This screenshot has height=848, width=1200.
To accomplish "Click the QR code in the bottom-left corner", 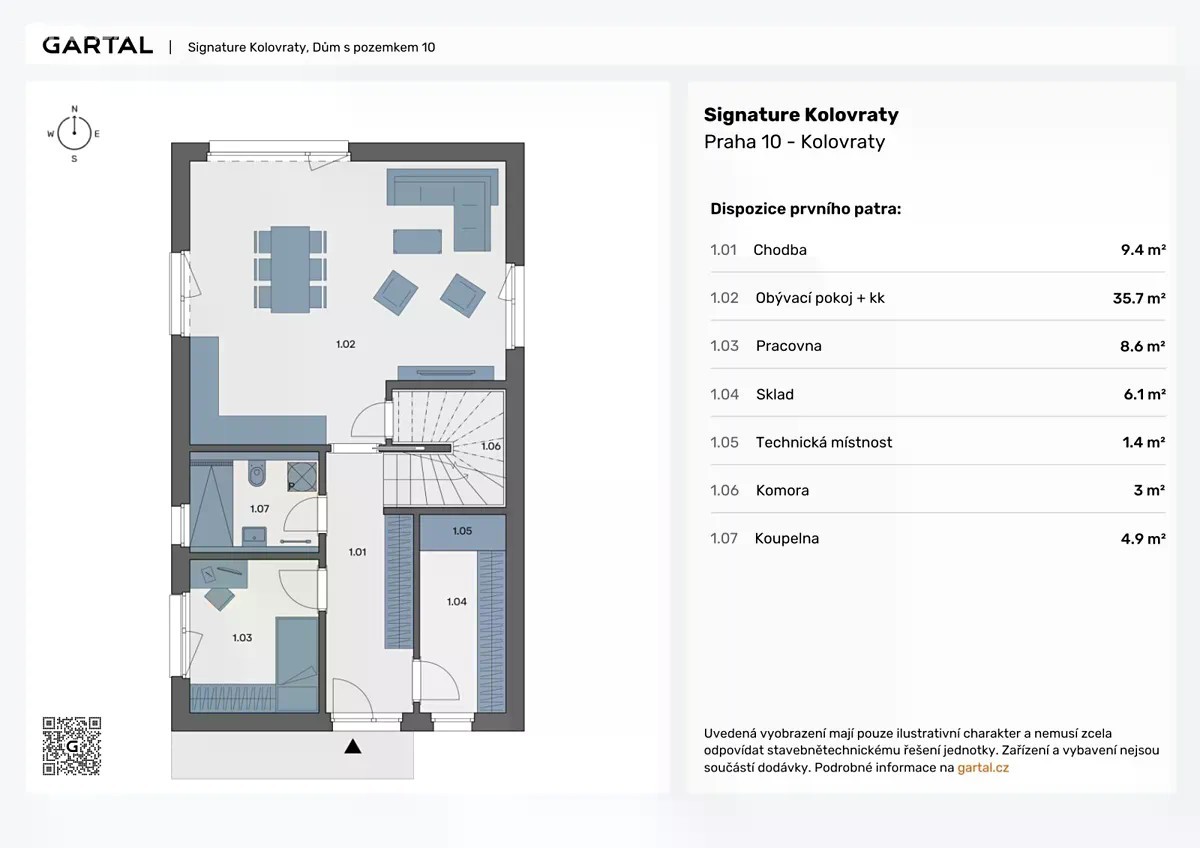I will pyautogui.click(x=72, y=746).
